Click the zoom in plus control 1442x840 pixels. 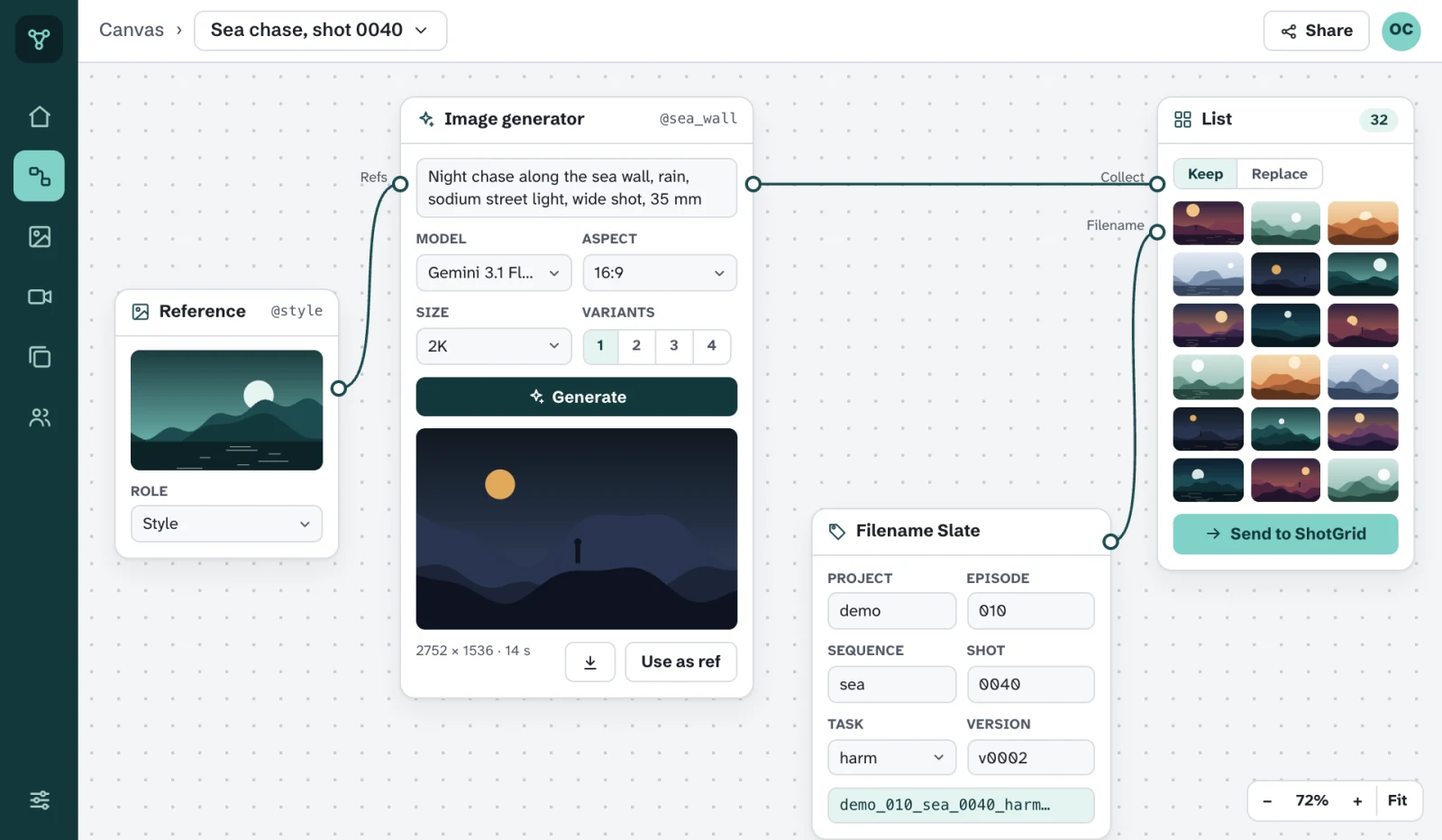point(1357,801)
